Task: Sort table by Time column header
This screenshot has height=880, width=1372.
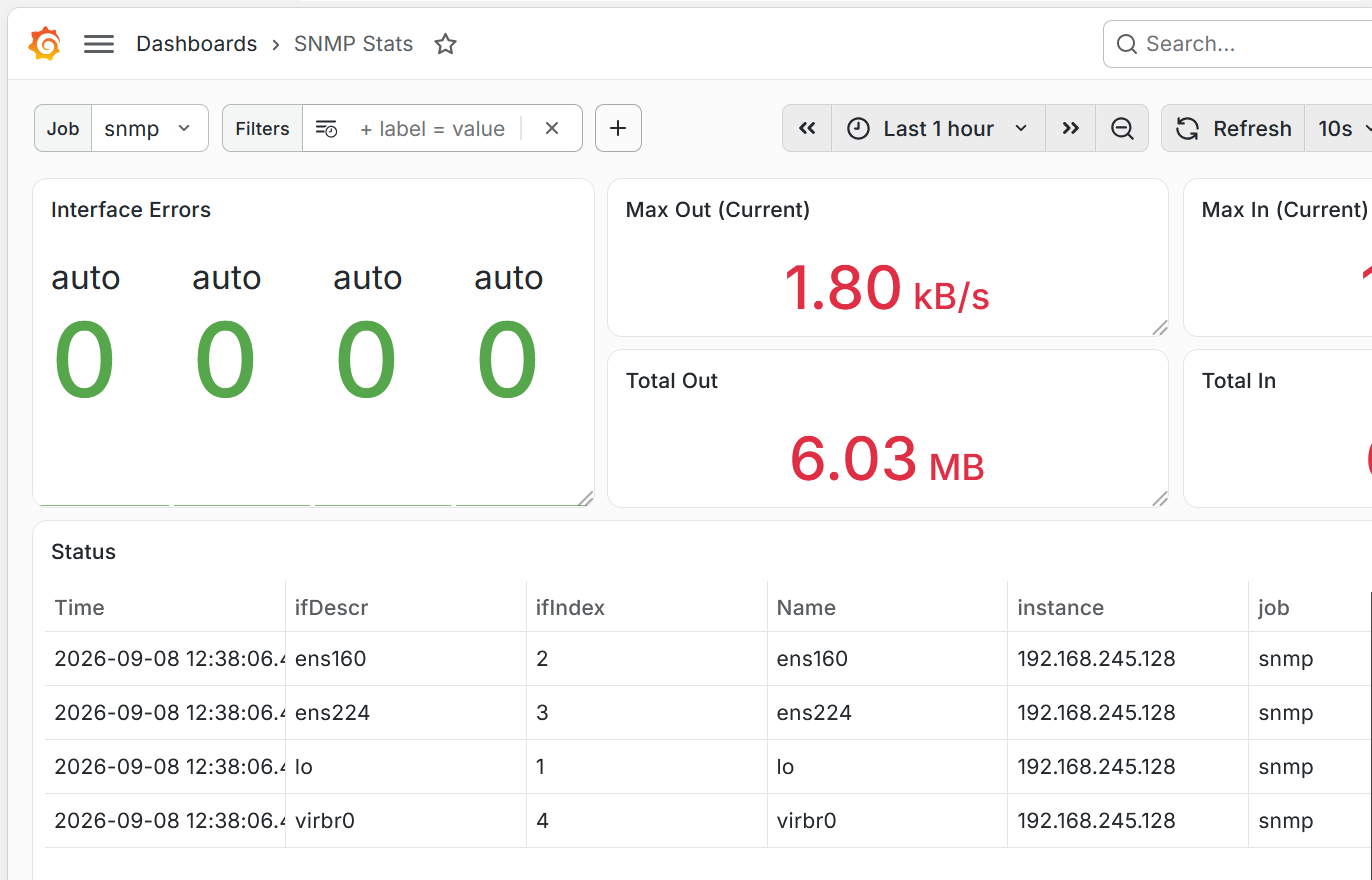Action: 79,608
